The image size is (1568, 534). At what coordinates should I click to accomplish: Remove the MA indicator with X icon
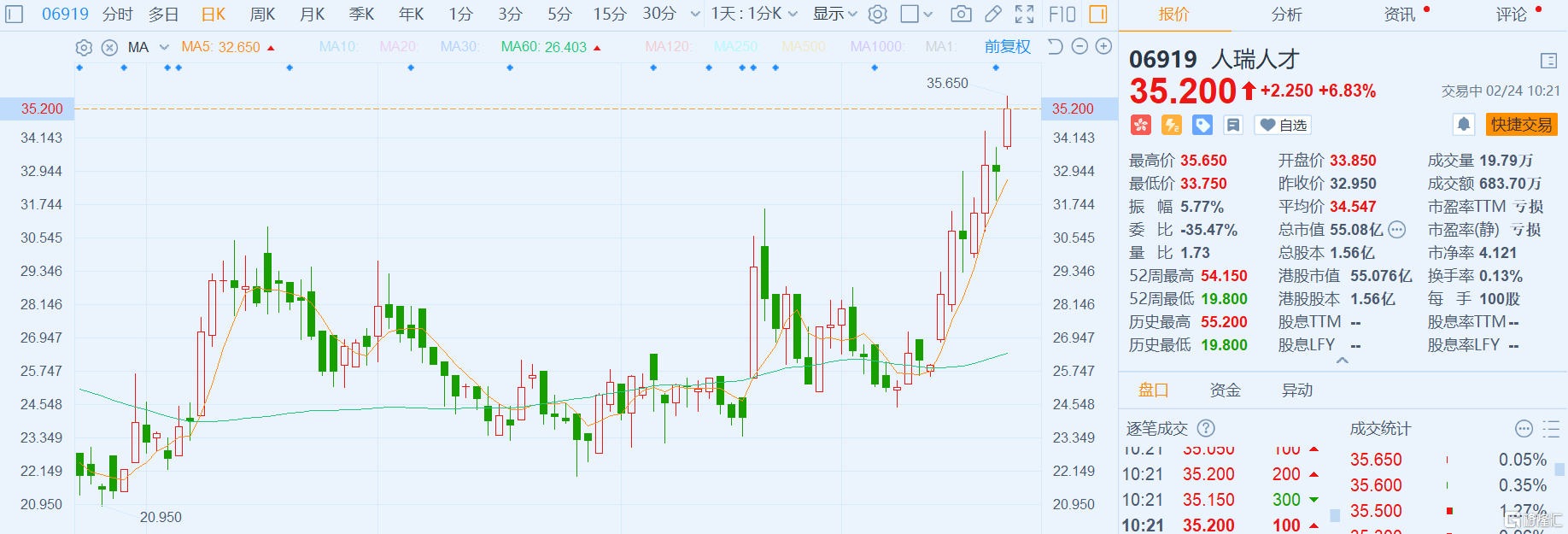coord(109,47)
